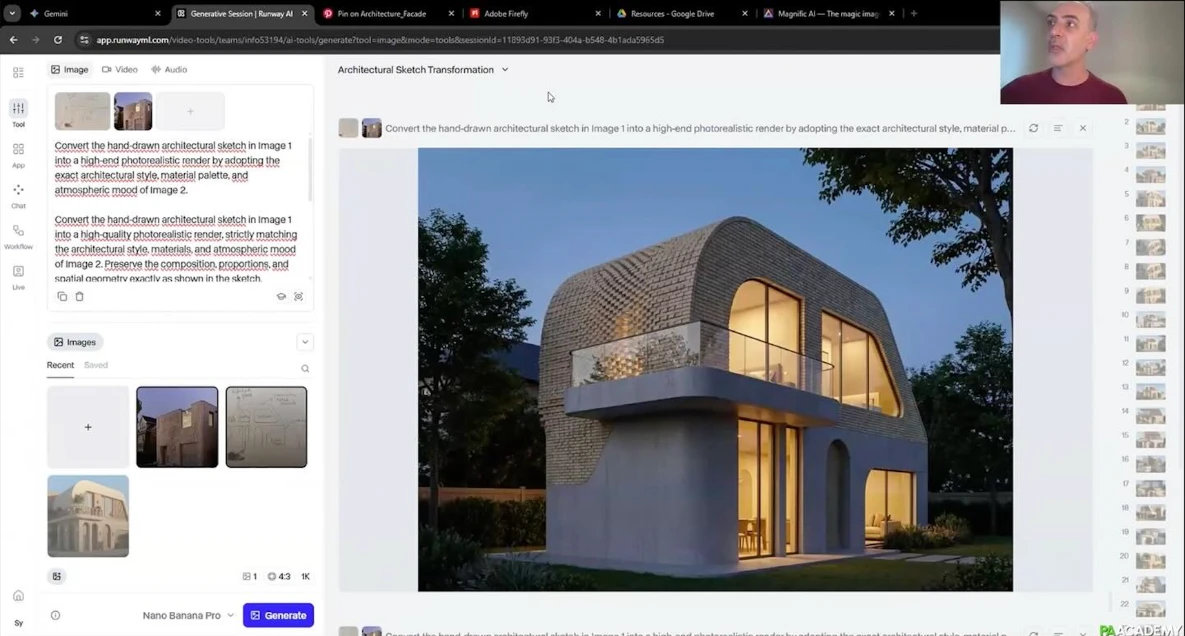Click the regenerate icon on the result
This screenshot has height=636, width=1185.
click(1033, 128)
